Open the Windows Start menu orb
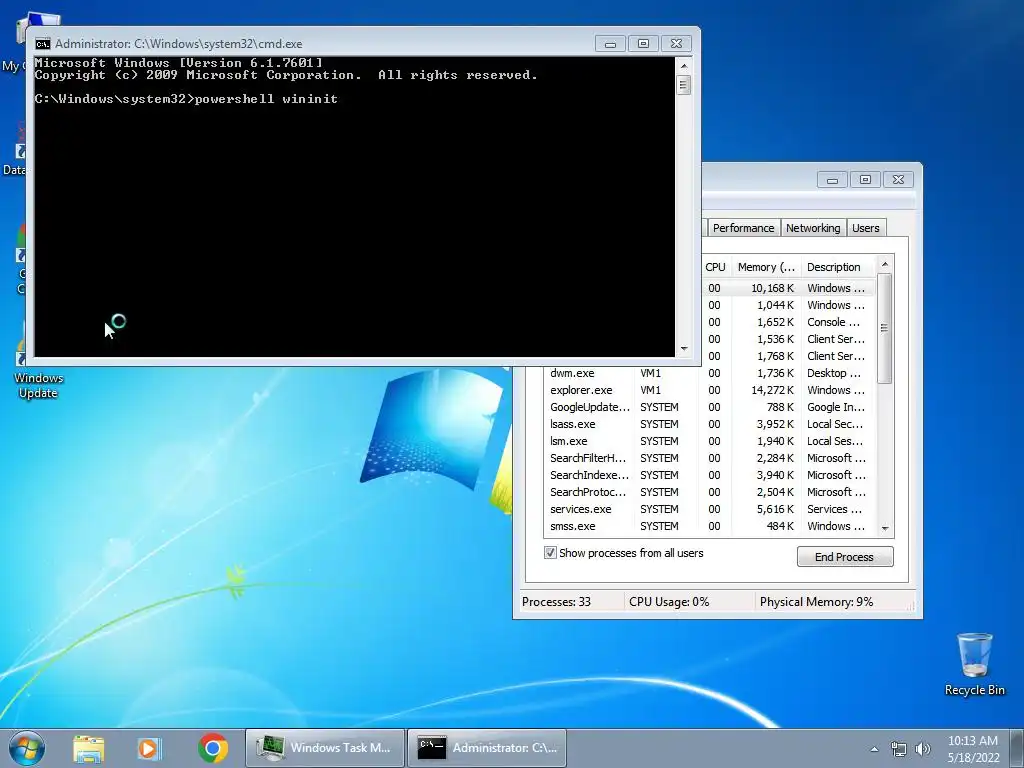 click(x=27, y=748)
